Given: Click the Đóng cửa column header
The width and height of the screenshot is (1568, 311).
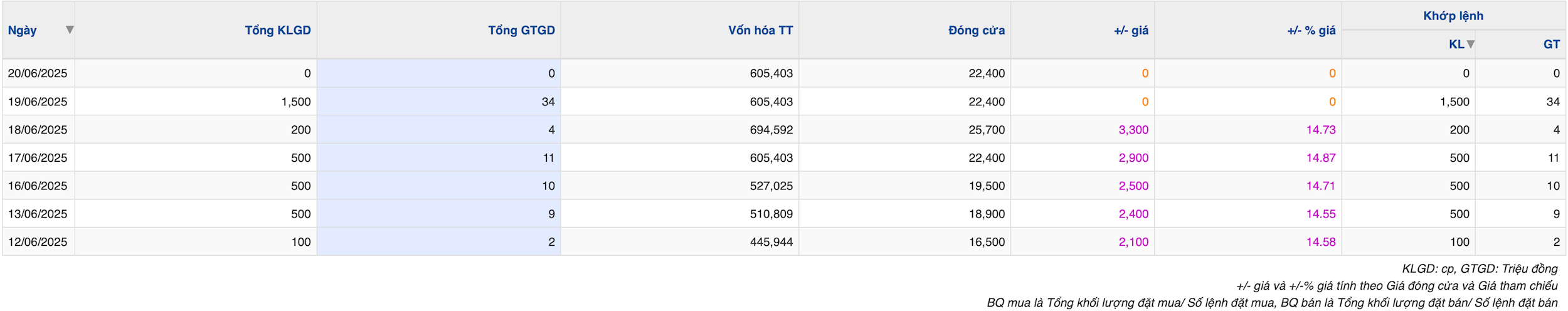Looking at the screenshot, I should click(x=976, y=30).
